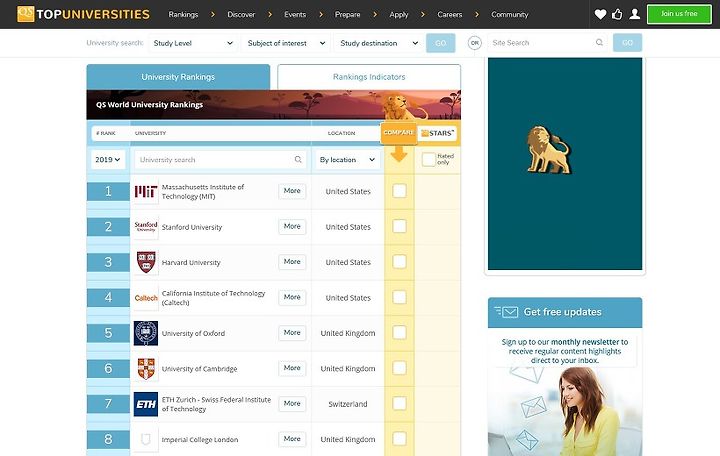Expand the arrow after Rankings menu

[213, 15]
